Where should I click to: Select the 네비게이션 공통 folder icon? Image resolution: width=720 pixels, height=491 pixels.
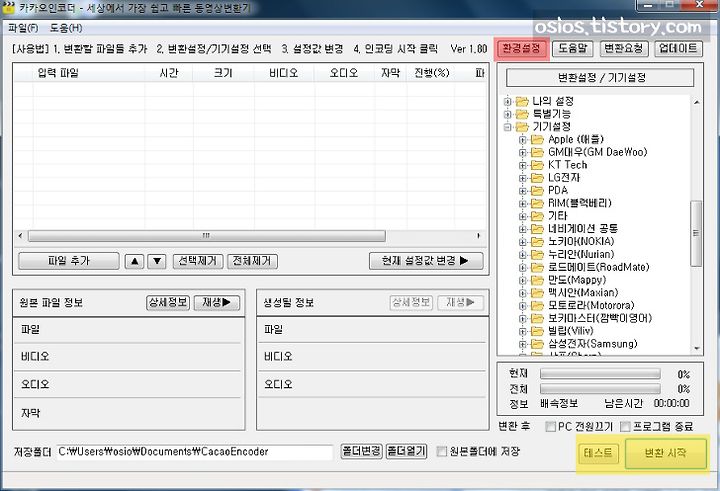(x=537, y=229)
